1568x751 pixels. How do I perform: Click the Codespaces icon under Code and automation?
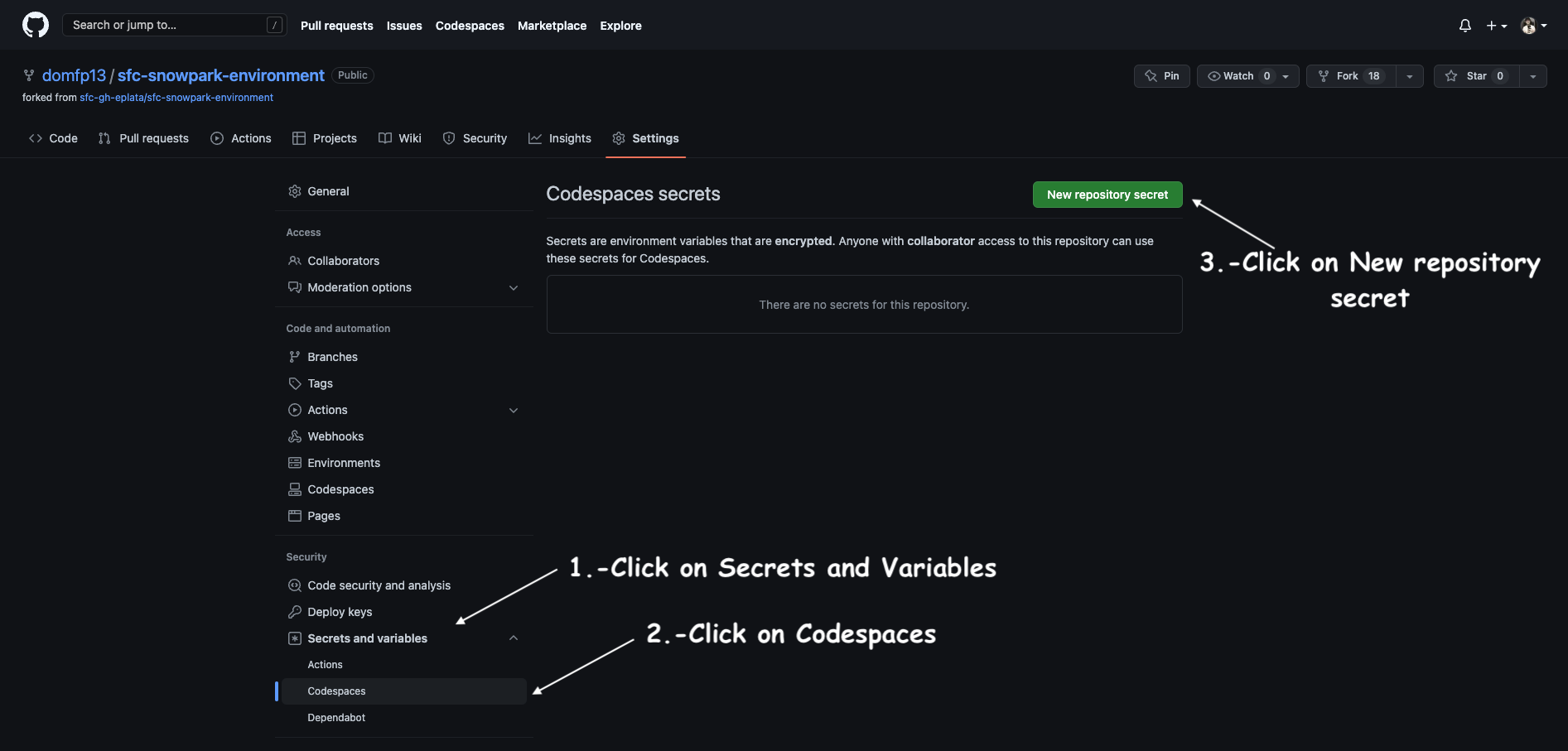(x=295, y=489)
